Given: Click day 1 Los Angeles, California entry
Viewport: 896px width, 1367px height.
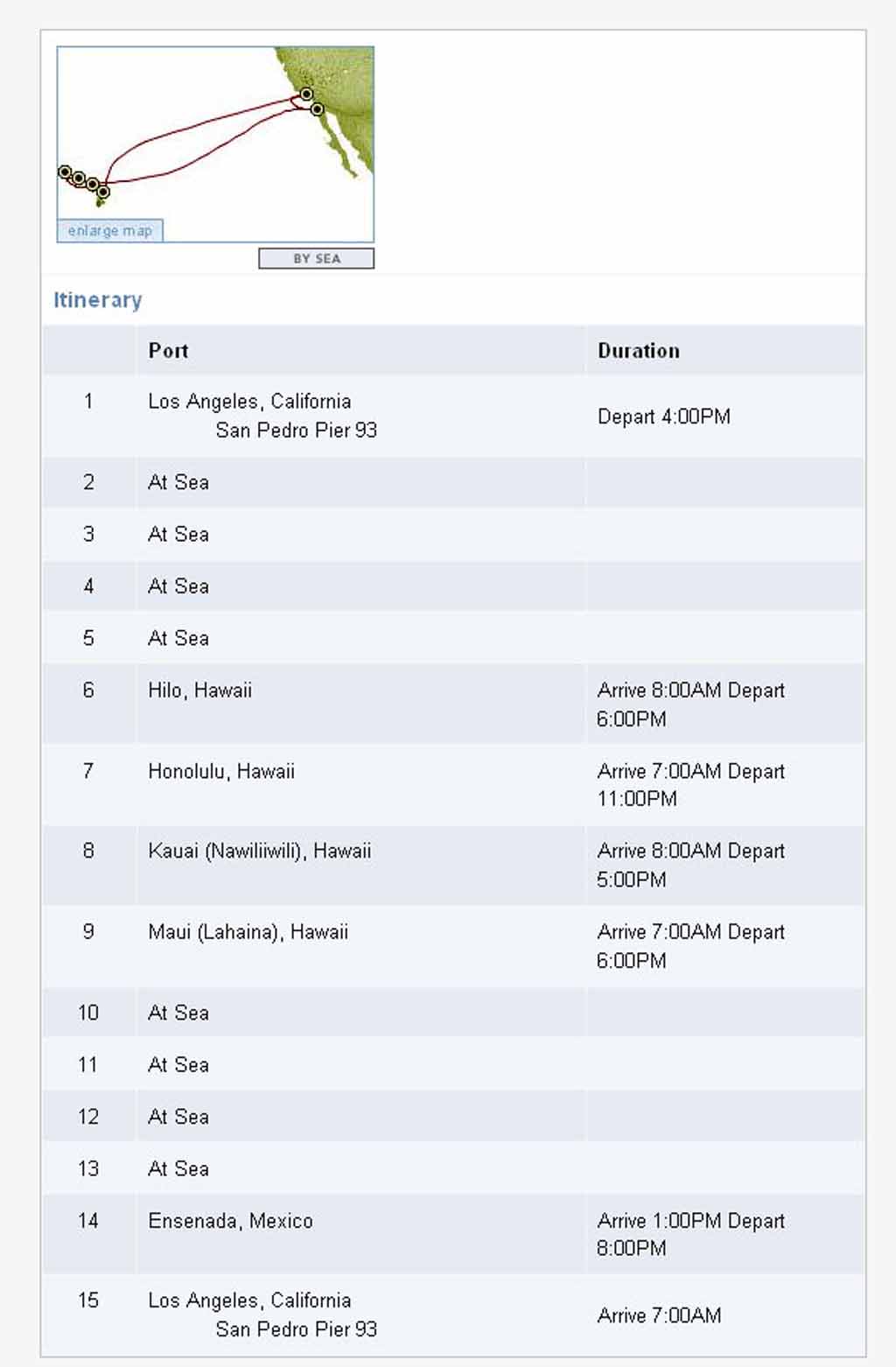Looking at the screenshot, I should [x=262, y=416].
